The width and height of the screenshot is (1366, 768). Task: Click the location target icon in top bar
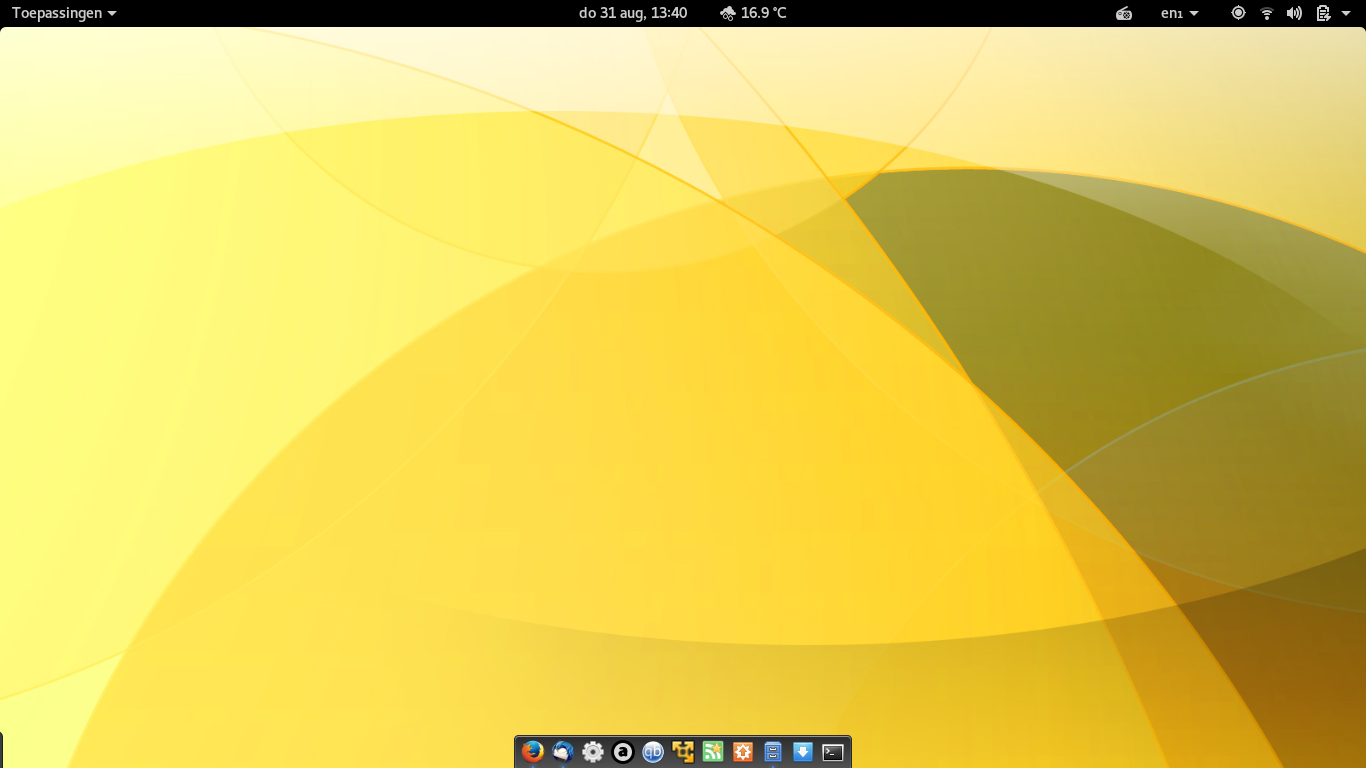pos(1238,13)
